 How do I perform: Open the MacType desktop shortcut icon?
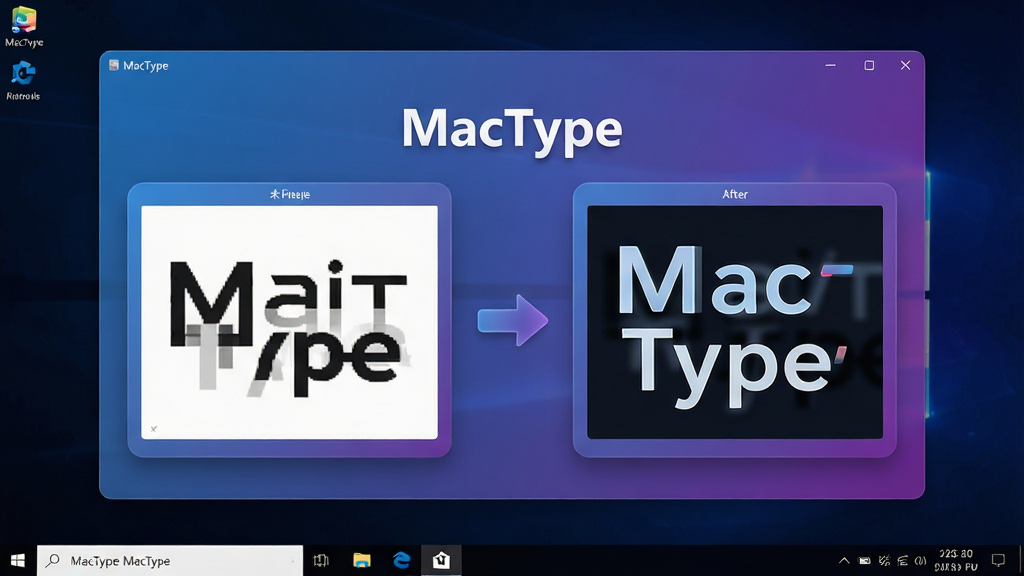(x=24, y=26)
